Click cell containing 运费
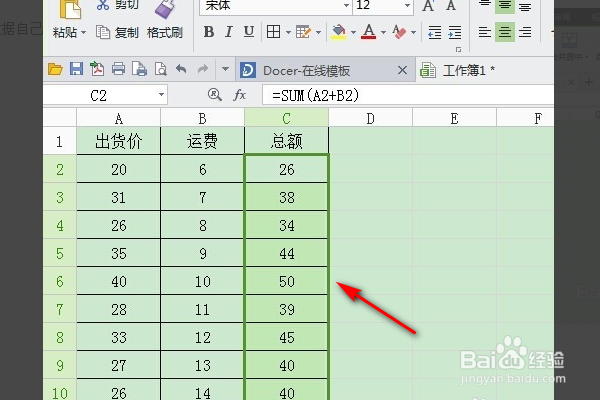Viewport: 600px width, 400px height. tap(202, 141)
